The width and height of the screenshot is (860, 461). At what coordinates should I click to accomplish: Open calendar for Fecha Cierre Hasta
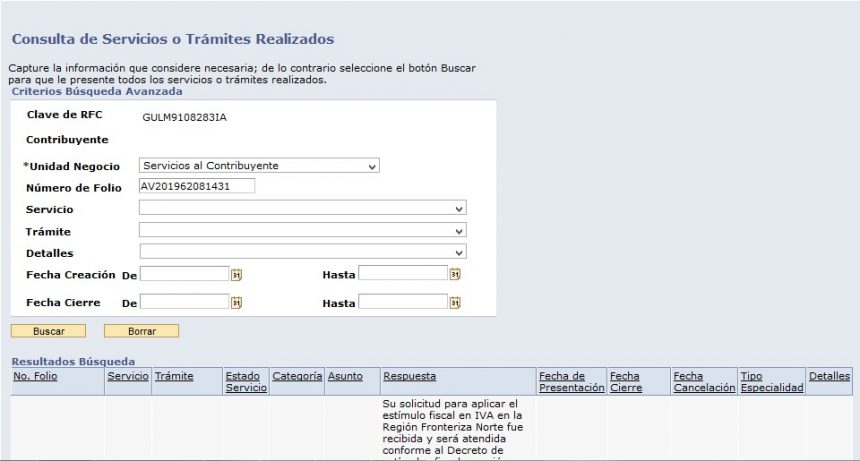(x=455, y=302)
